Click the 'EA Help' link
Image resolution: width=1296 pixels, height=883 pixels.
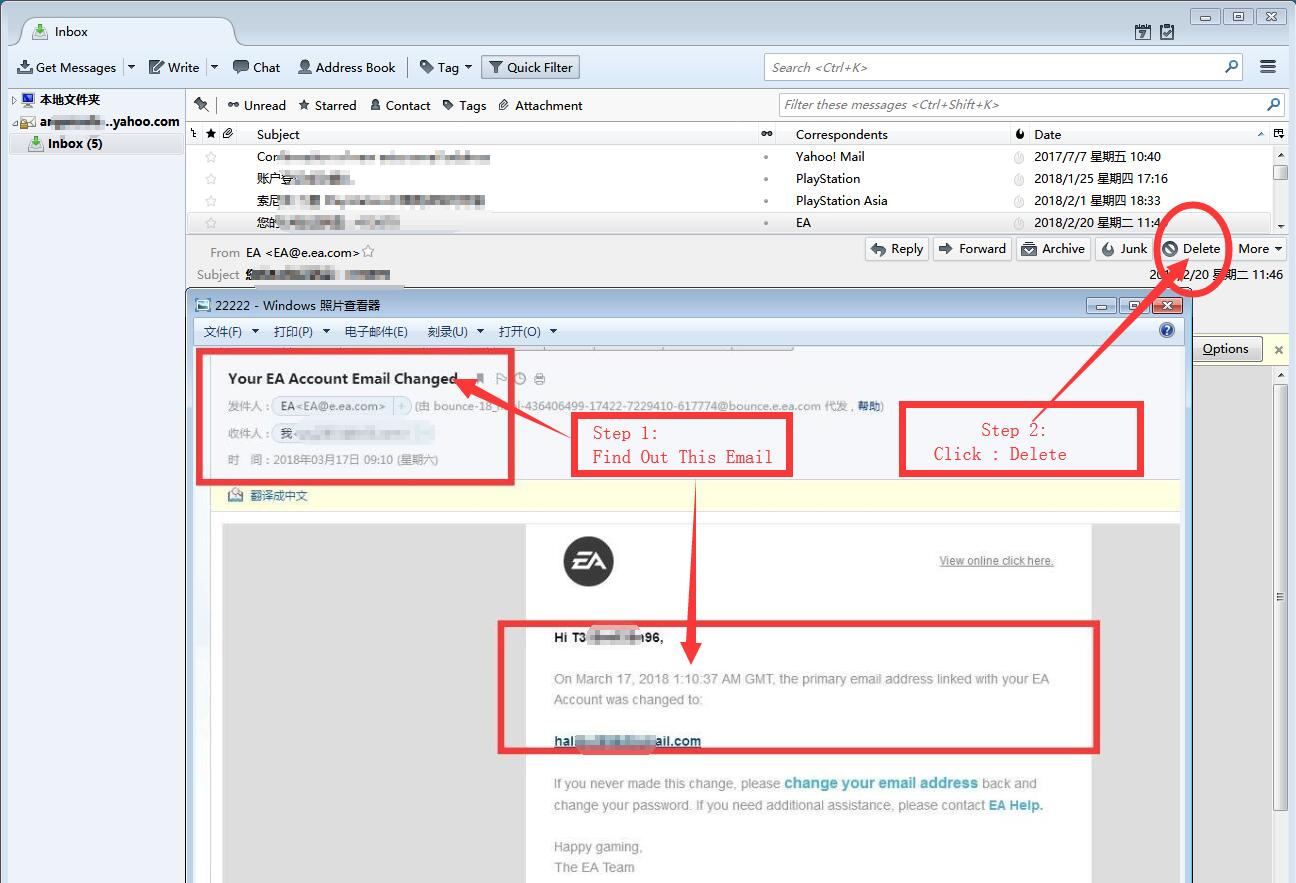coord(1015,805)
